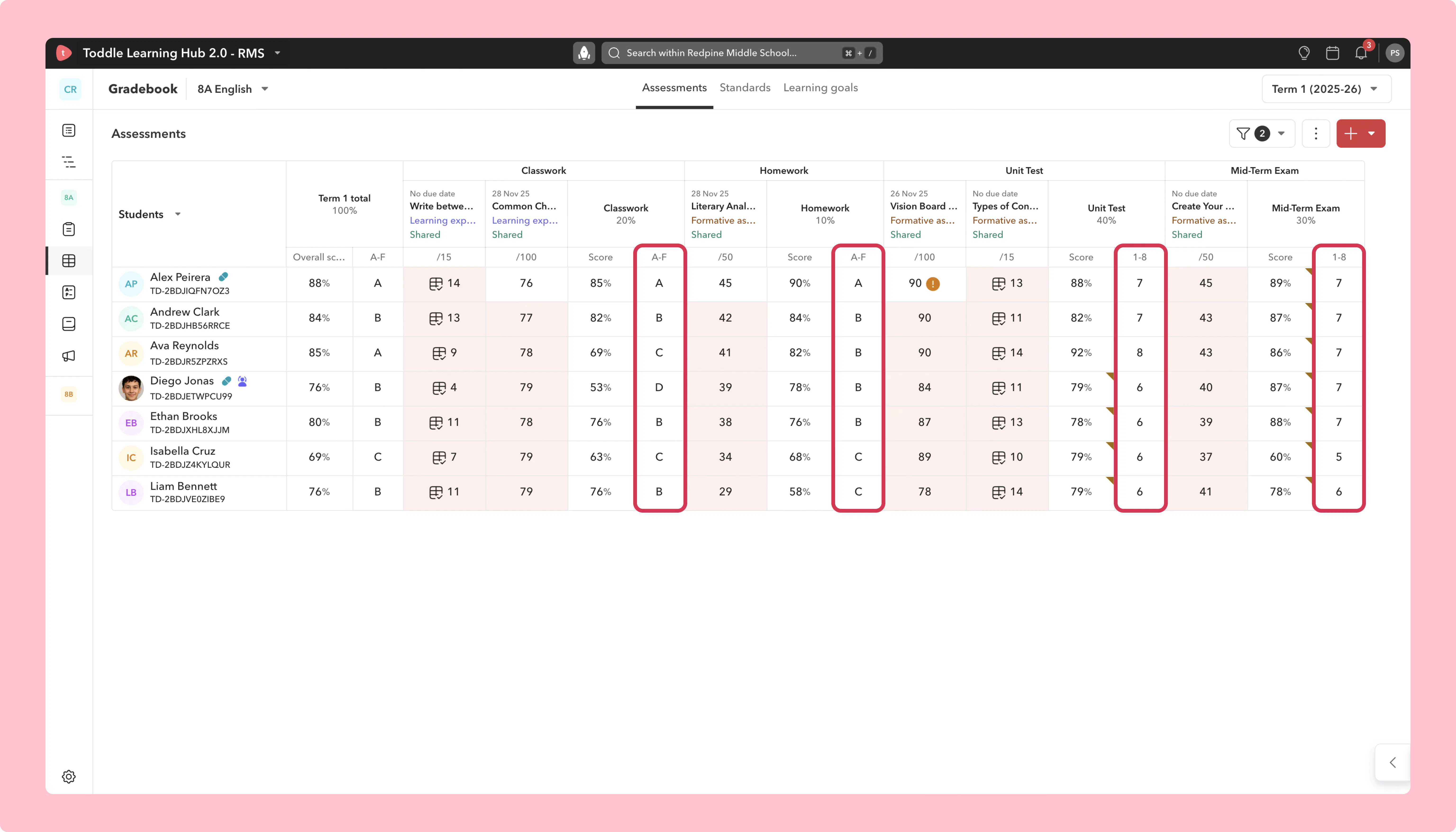Open the checklist report icon in sidebar
Image resolution: width=1456 pixels, height=832 pixels.
click(x=68, y=293)
